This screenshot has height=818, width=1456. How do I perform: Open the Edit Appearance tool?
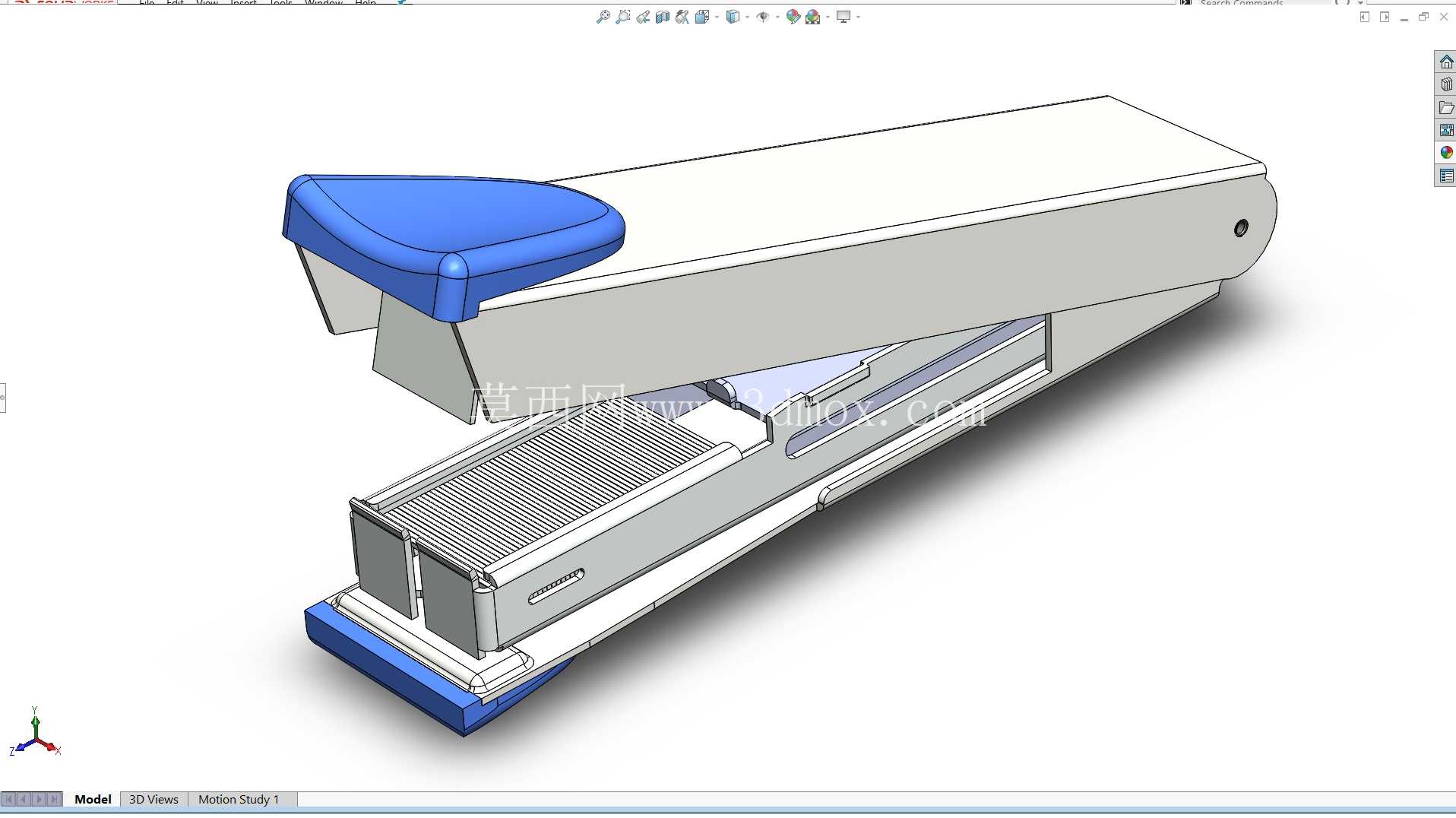[793, 17]
